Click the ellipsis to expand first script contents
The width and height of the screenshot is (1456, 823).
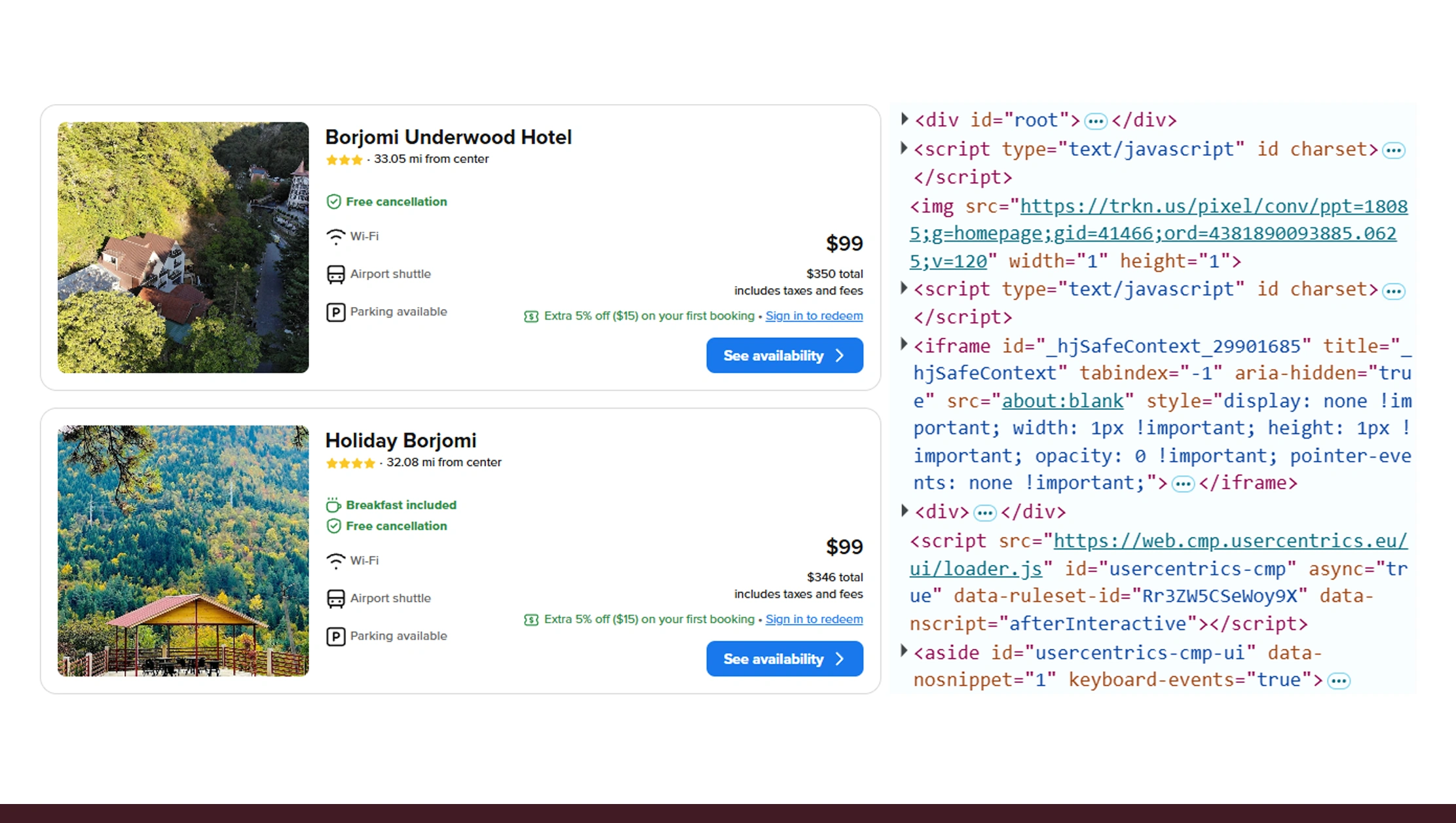pos(1394,150)
